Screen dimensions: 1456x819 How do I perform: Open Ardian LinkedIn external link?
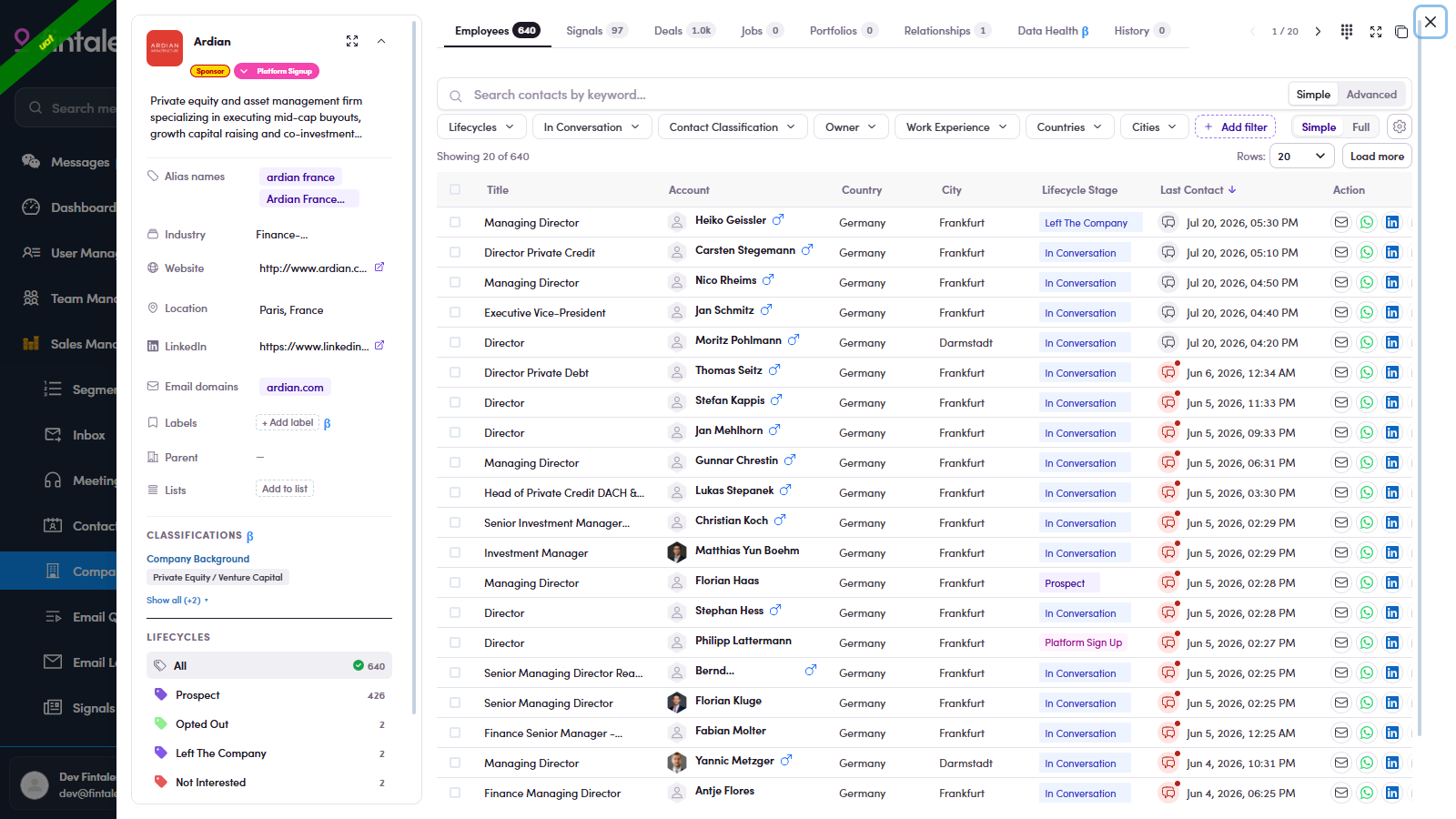point(379,346)
